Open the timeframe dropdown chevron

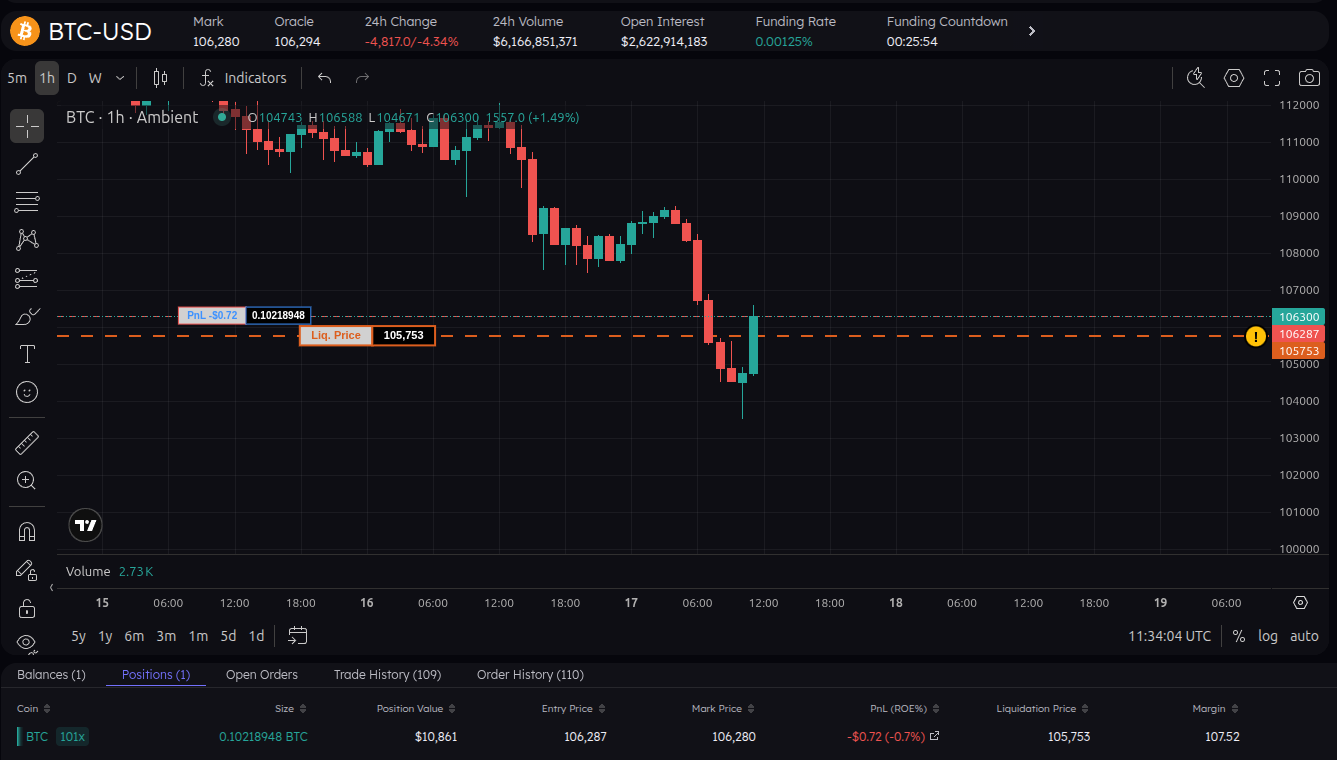click(119, 77)
